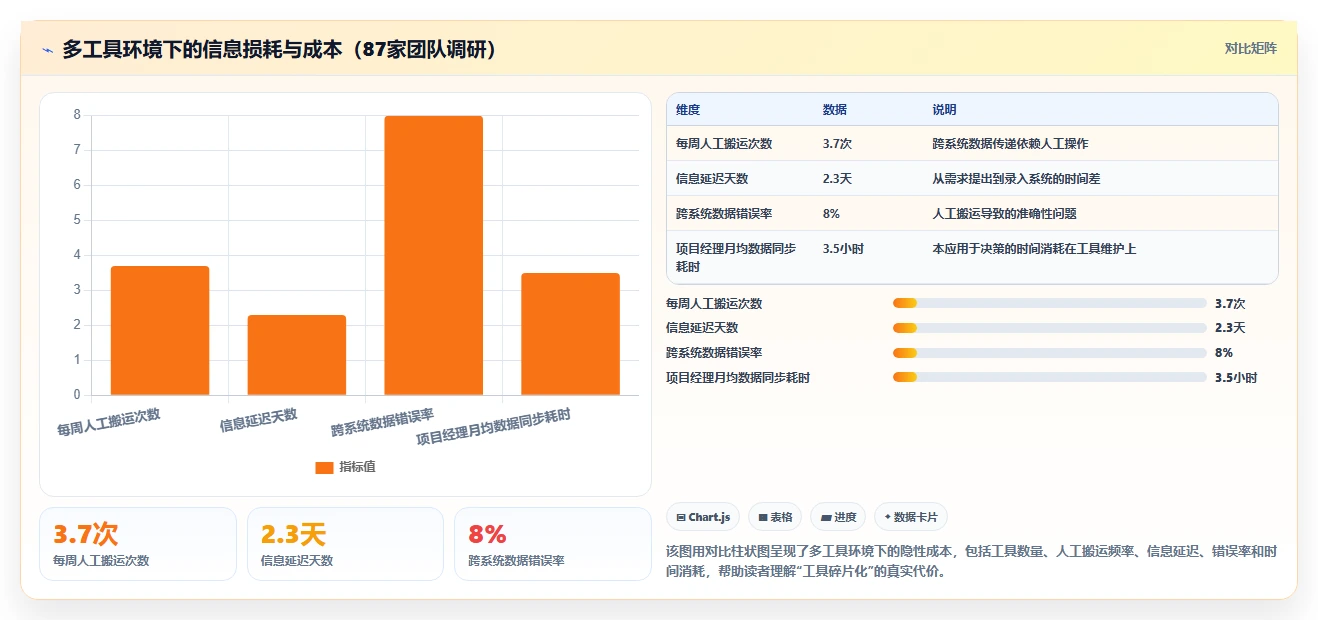Click the lightning icon beside the title
1318x620 pixels.
click(47, 50)
